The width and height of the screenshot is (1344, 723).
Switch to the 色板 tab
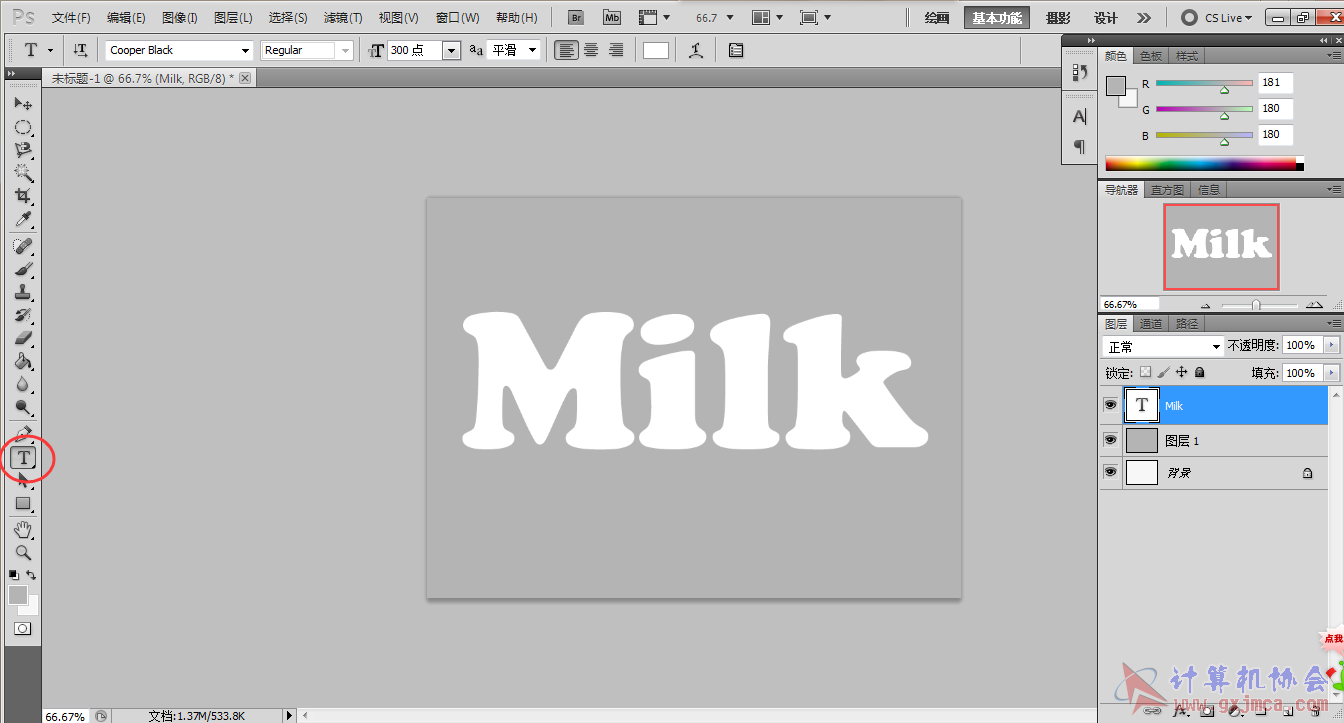point(1151,56)
